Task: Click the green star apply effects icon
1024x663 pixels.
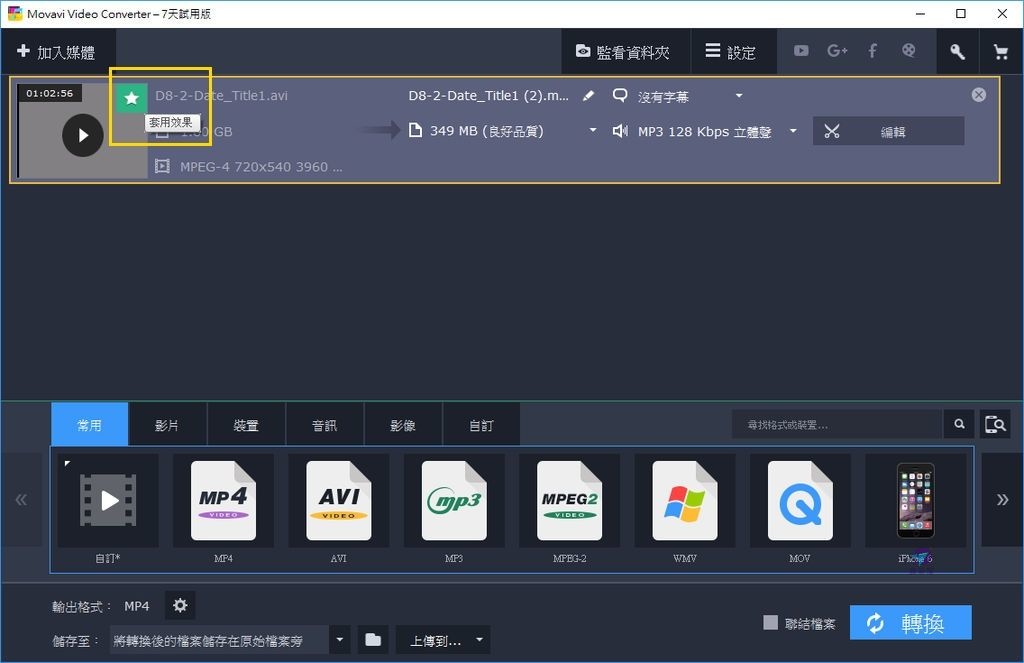Action: (131, 98)
